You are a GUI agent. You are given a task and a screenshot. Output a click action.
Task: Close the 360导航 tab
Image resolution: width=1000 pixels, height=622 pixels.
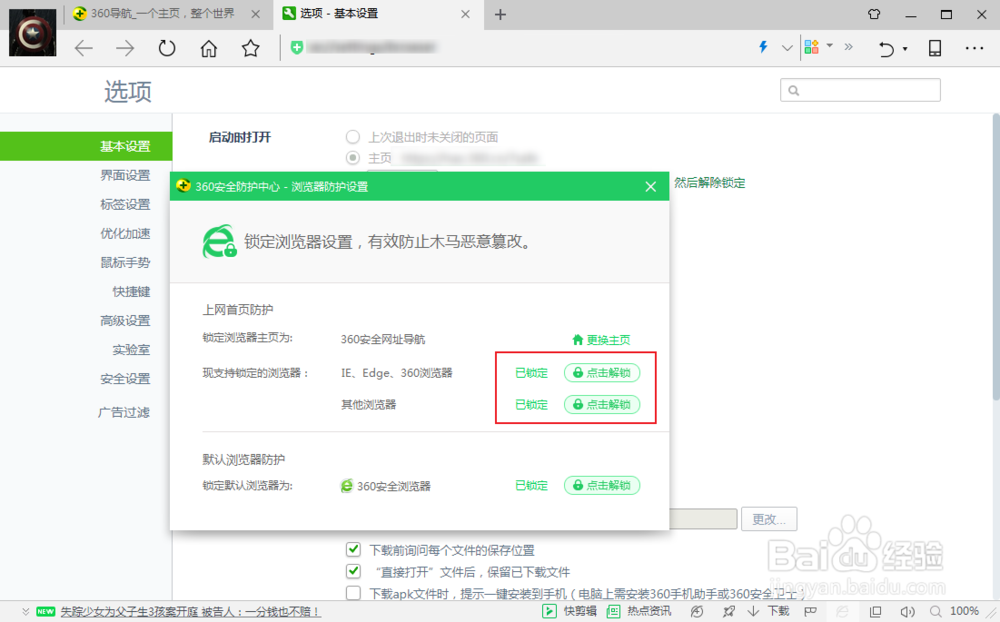tap(255, 14)
